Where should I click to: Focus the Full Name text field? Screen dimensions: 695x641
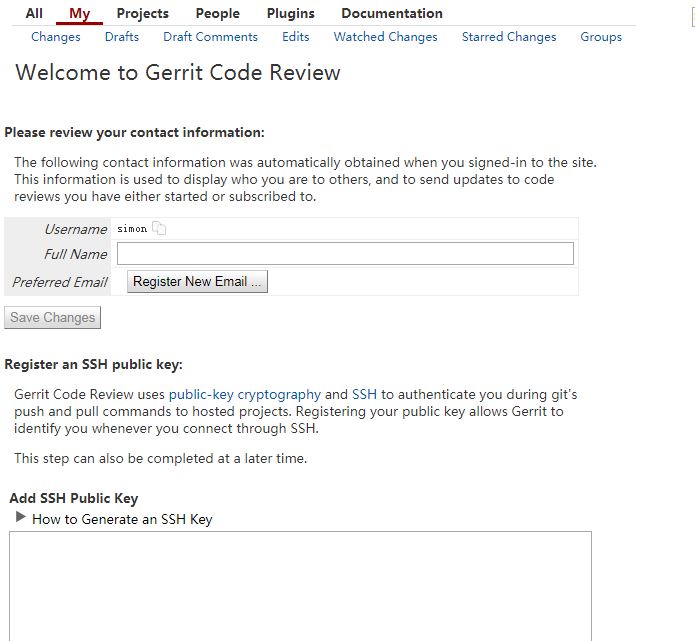[x=345, y=254]
